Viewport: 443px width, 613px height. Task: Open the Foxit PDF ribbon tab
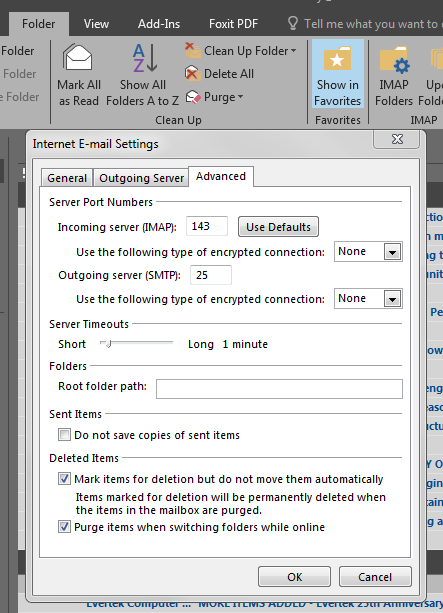[x=233, y=24]
